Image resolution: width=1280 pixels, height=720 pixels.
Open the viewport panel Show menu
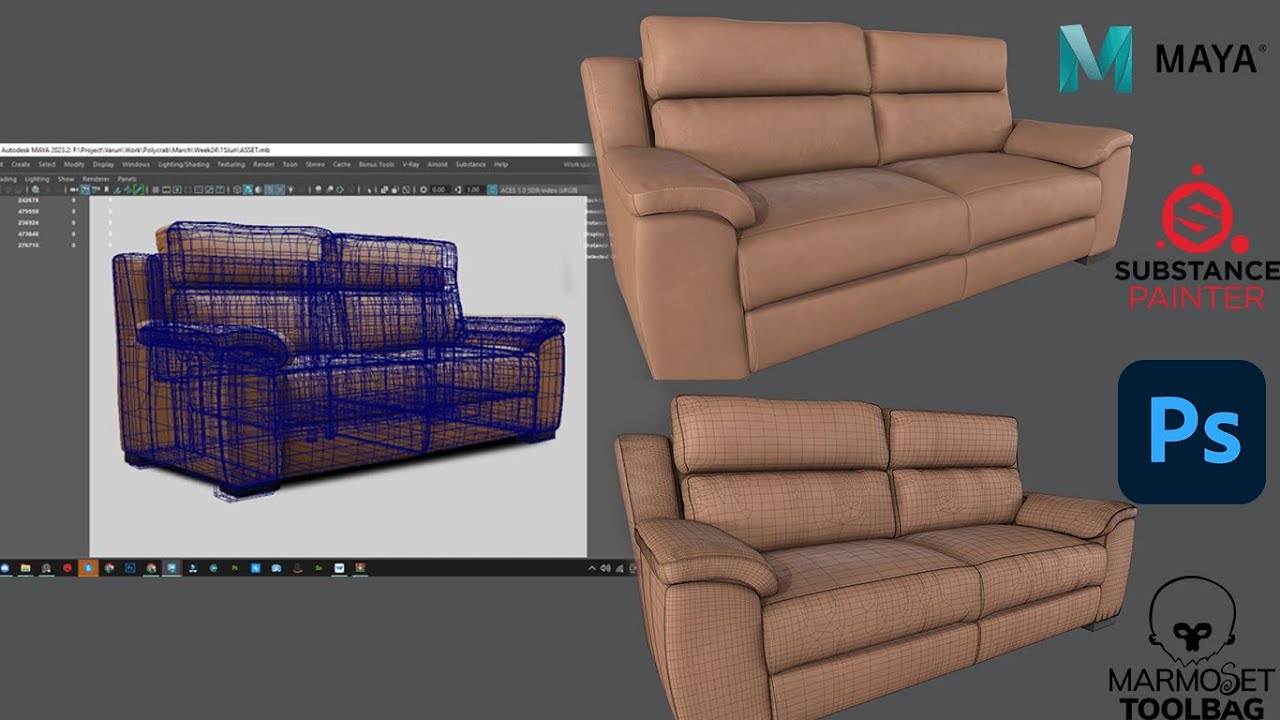pyautogui.click(x=66, y=179)
